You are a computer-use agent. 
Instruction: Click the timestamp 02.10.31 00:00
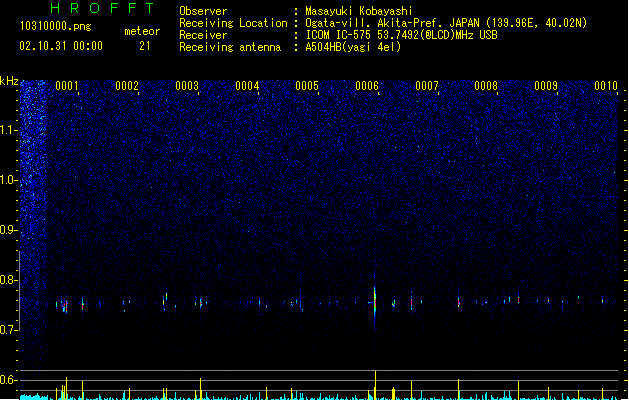click(61, 46)
